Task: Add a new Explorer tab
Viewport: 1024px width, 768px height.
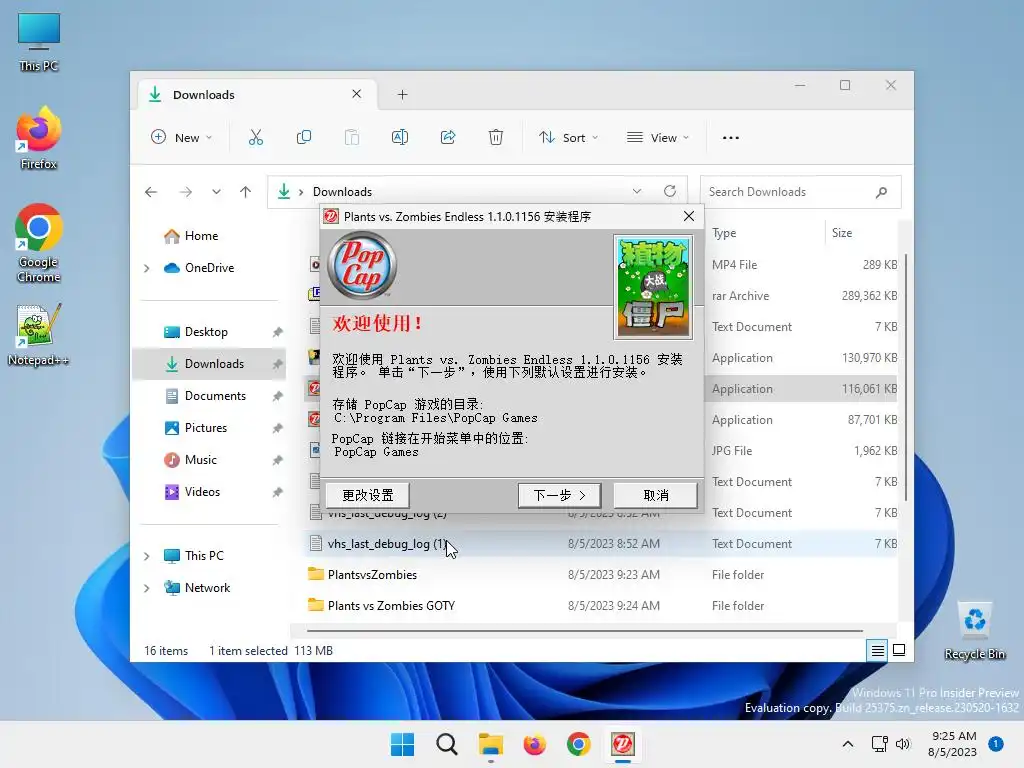Action: 402,95
